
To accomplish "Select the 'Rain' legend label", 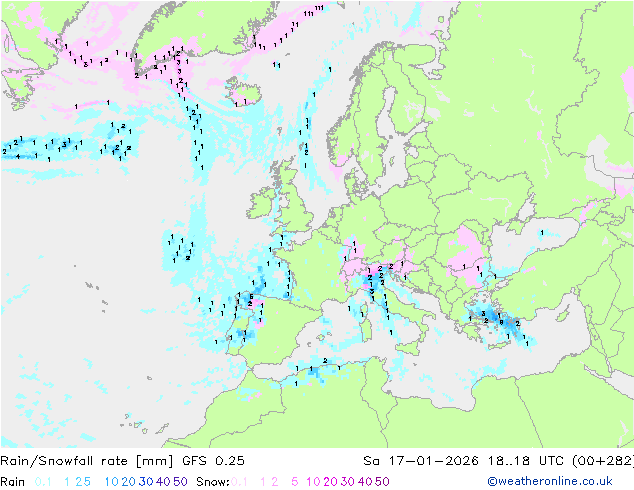I will click(x=13, y=482).
